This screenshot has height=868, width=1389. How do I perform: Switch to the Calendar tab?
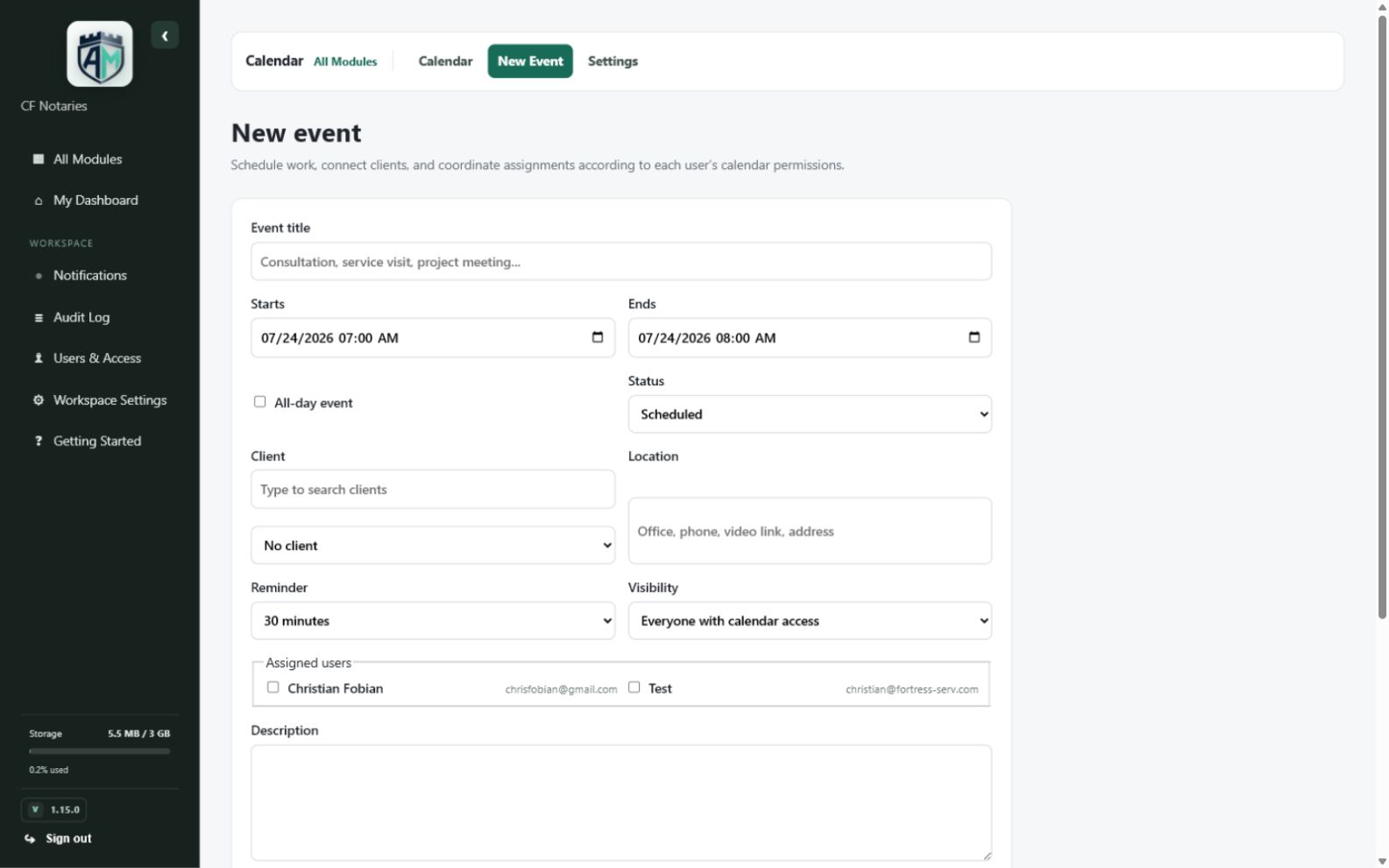(445, 61)
